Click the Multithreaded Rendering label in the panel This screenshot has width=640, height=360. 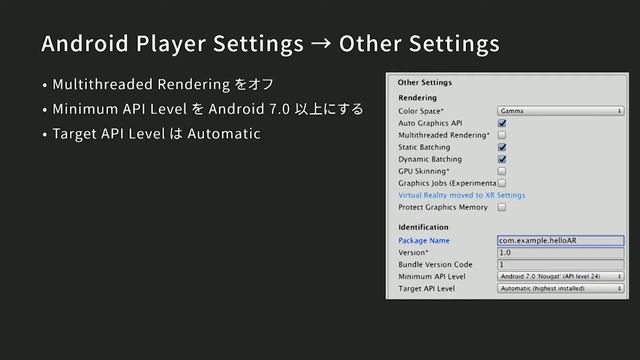[444, 135]
